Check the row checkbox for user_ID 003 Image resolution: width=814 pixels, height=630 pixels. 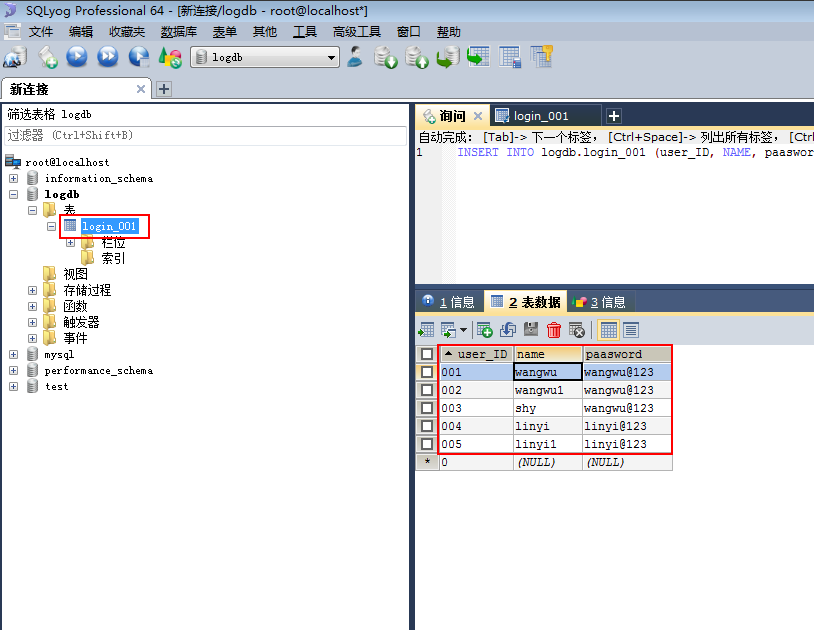tap(427, 408)
